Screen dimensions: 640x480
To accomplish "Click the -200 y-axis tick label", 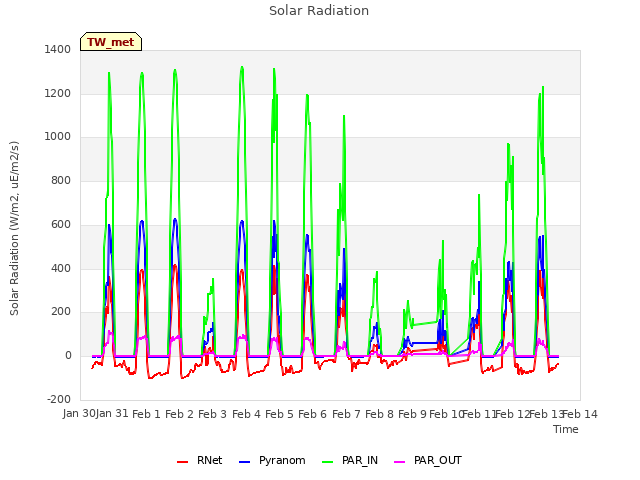I will pyautogui.click(x=59, y=400).
